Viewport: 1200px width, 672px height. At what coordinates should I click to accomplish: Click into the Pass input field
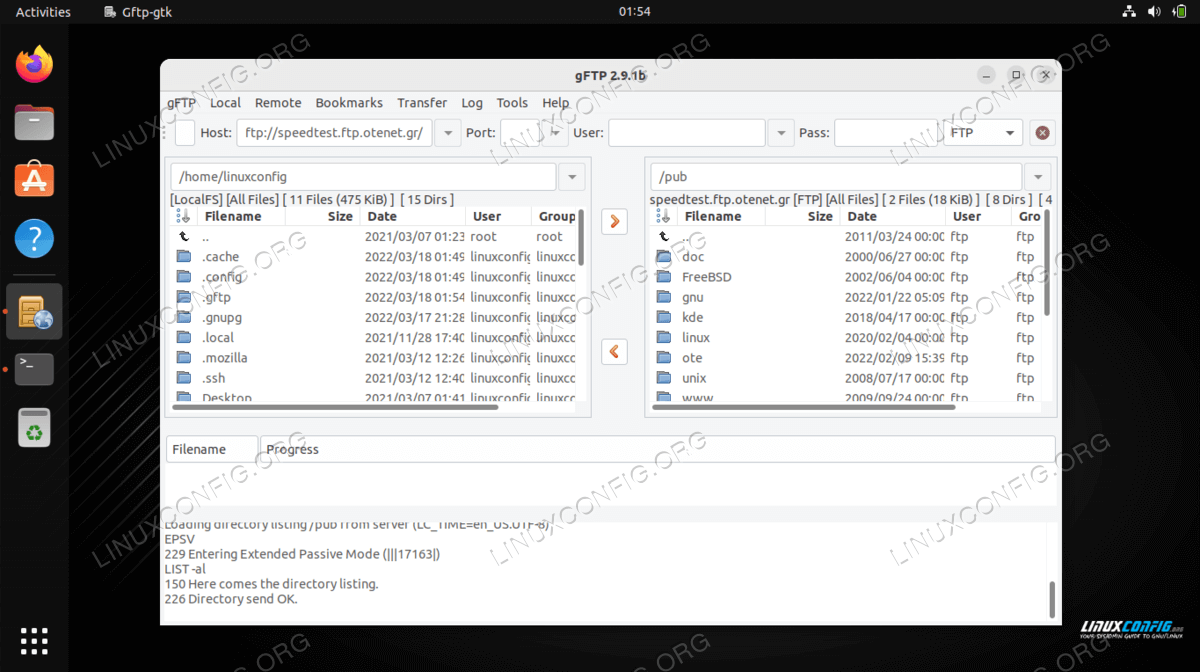(x=886, y=133)
